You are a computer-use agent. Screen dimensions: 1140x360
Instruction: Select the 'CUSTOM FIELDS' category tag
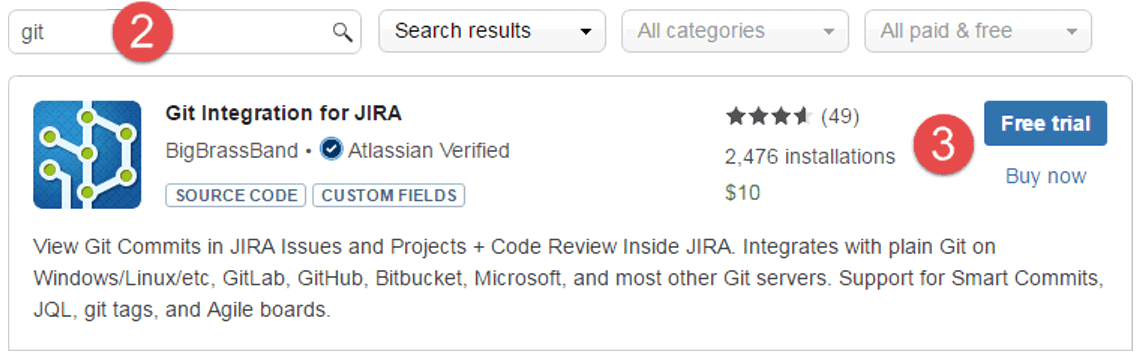click(x=389, y=195)
